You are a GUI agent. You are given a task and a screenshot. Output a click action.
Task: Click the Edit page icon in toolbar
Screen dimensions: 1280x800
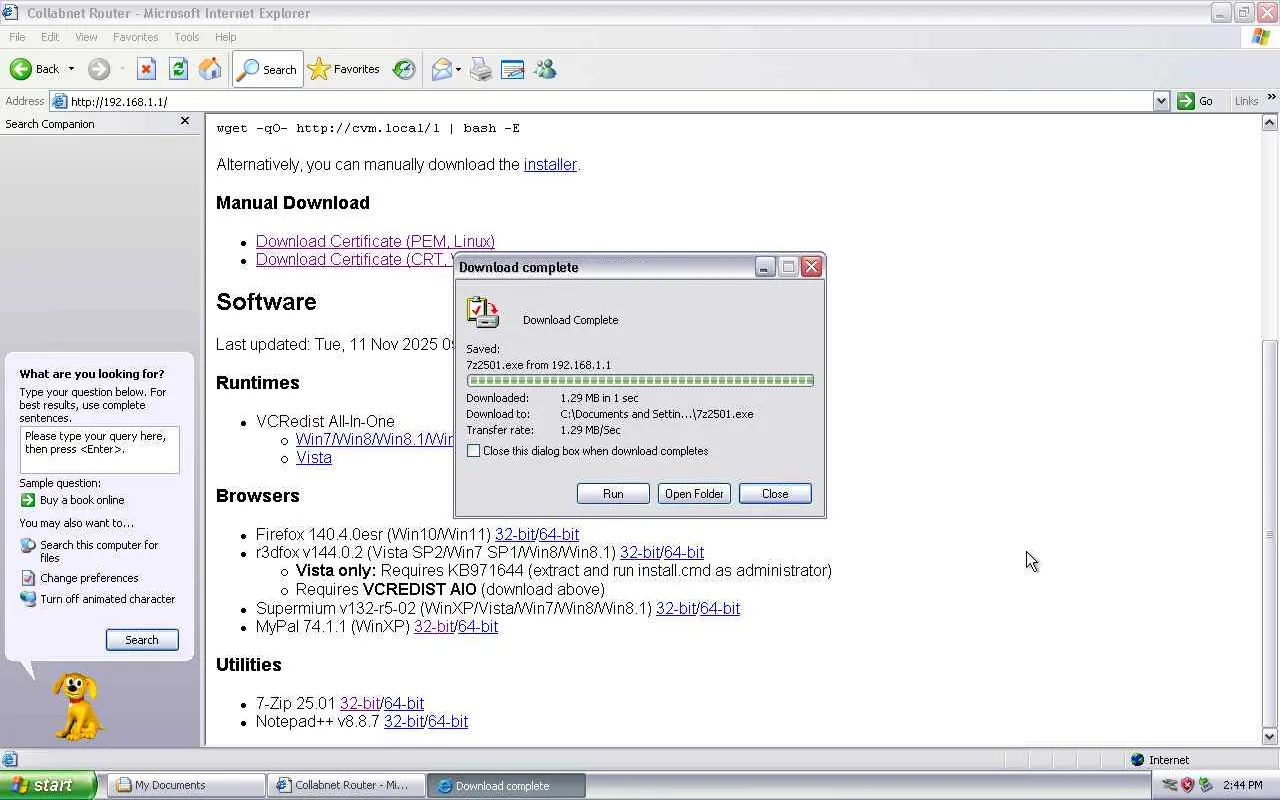(x=512, y=69)
